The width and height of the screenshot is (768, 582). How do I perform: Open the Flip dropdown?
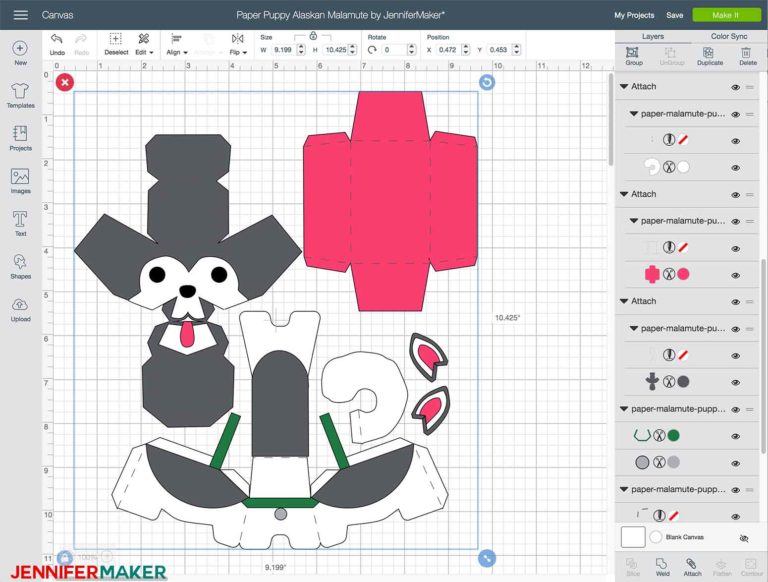pyautogui.click(x=238, y=44)
